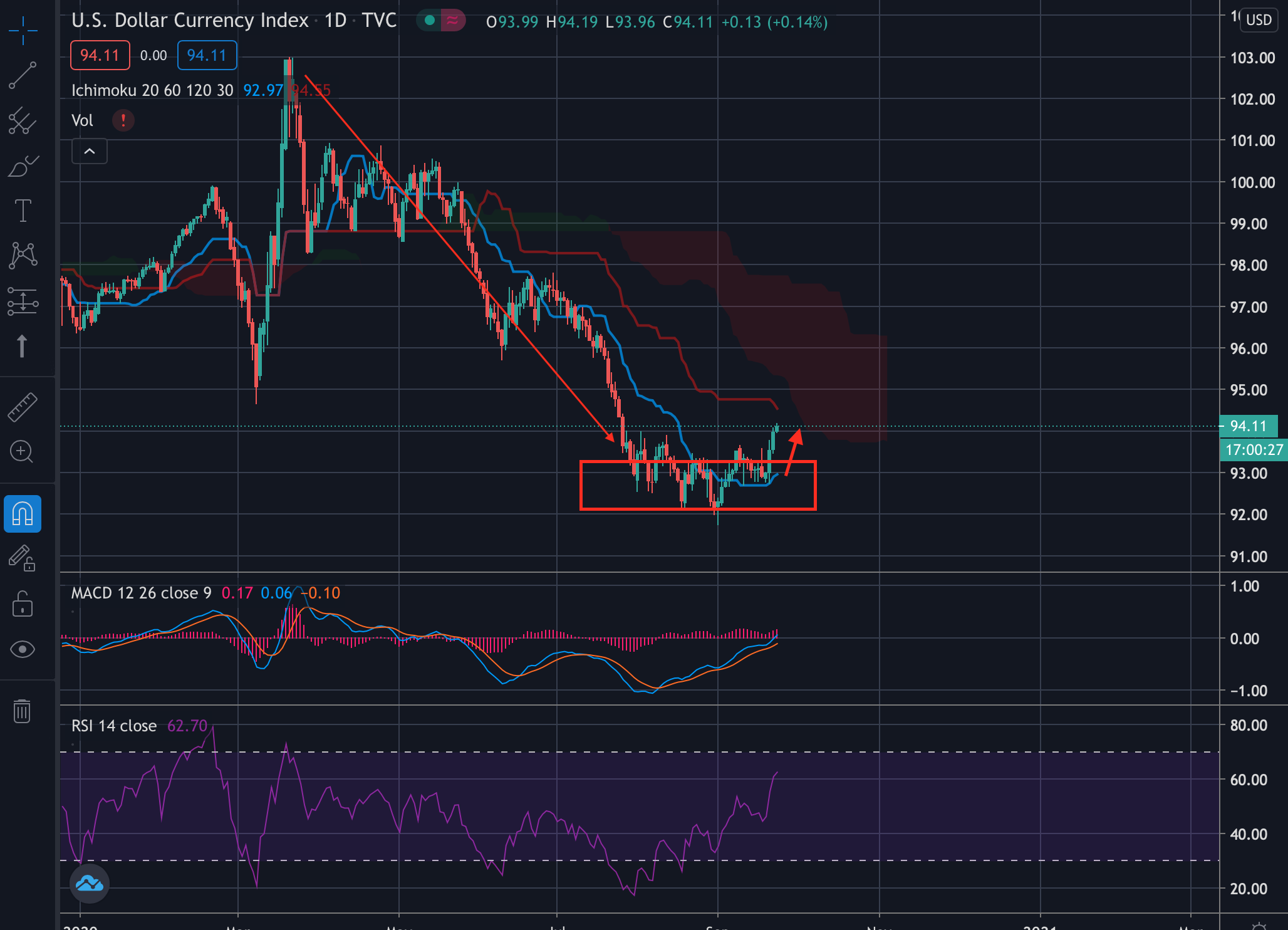1288x930 pixels.
Task: Select the trend line drawing tool
Action: pos(23,75)
